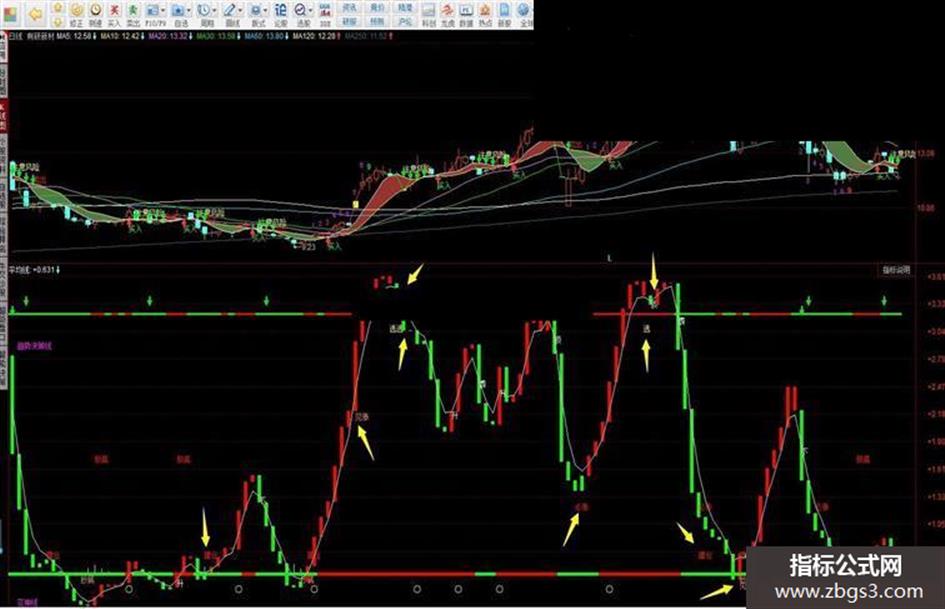Click the 预测 forecast button
The width and height of the screenshot is (945, 609).
click(377, 22)
